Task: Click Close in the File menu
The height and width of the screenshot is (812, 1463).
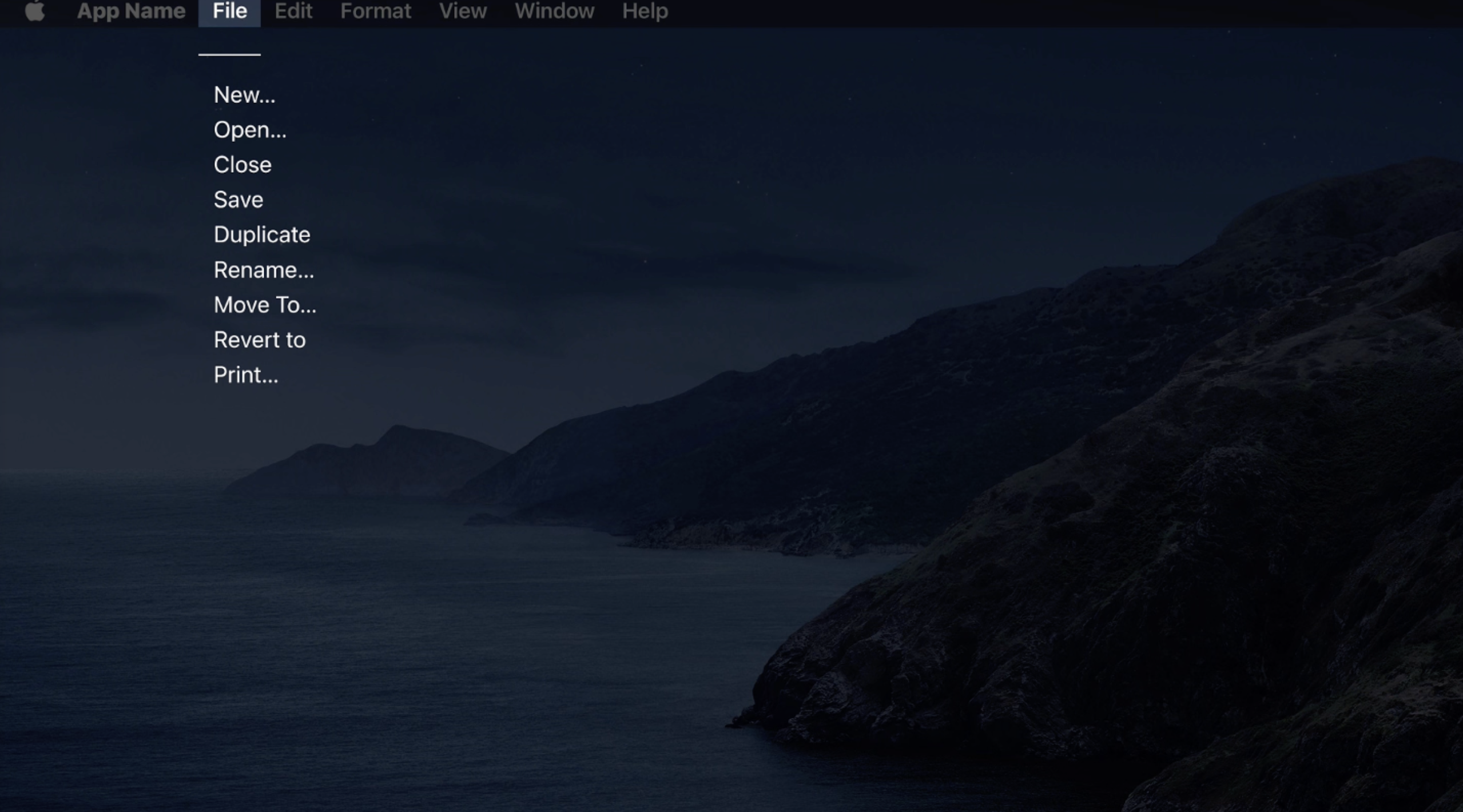Action: click(242, 165)
